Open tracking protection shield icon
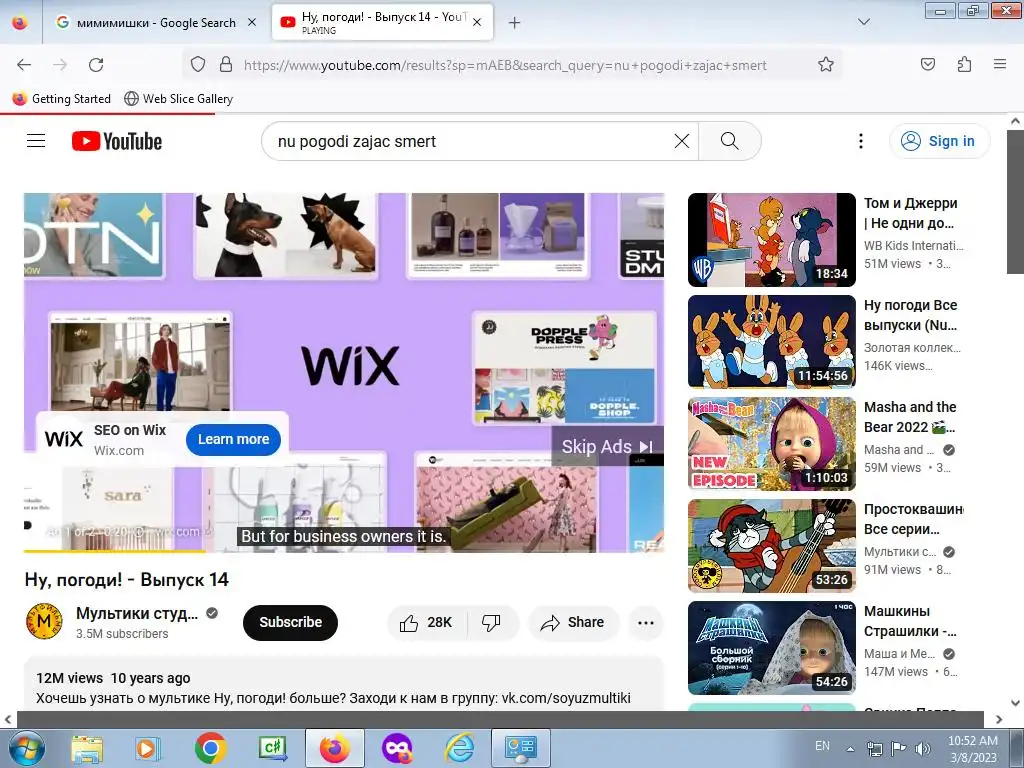The image size is (1024, 768). (x=198, y=64)
